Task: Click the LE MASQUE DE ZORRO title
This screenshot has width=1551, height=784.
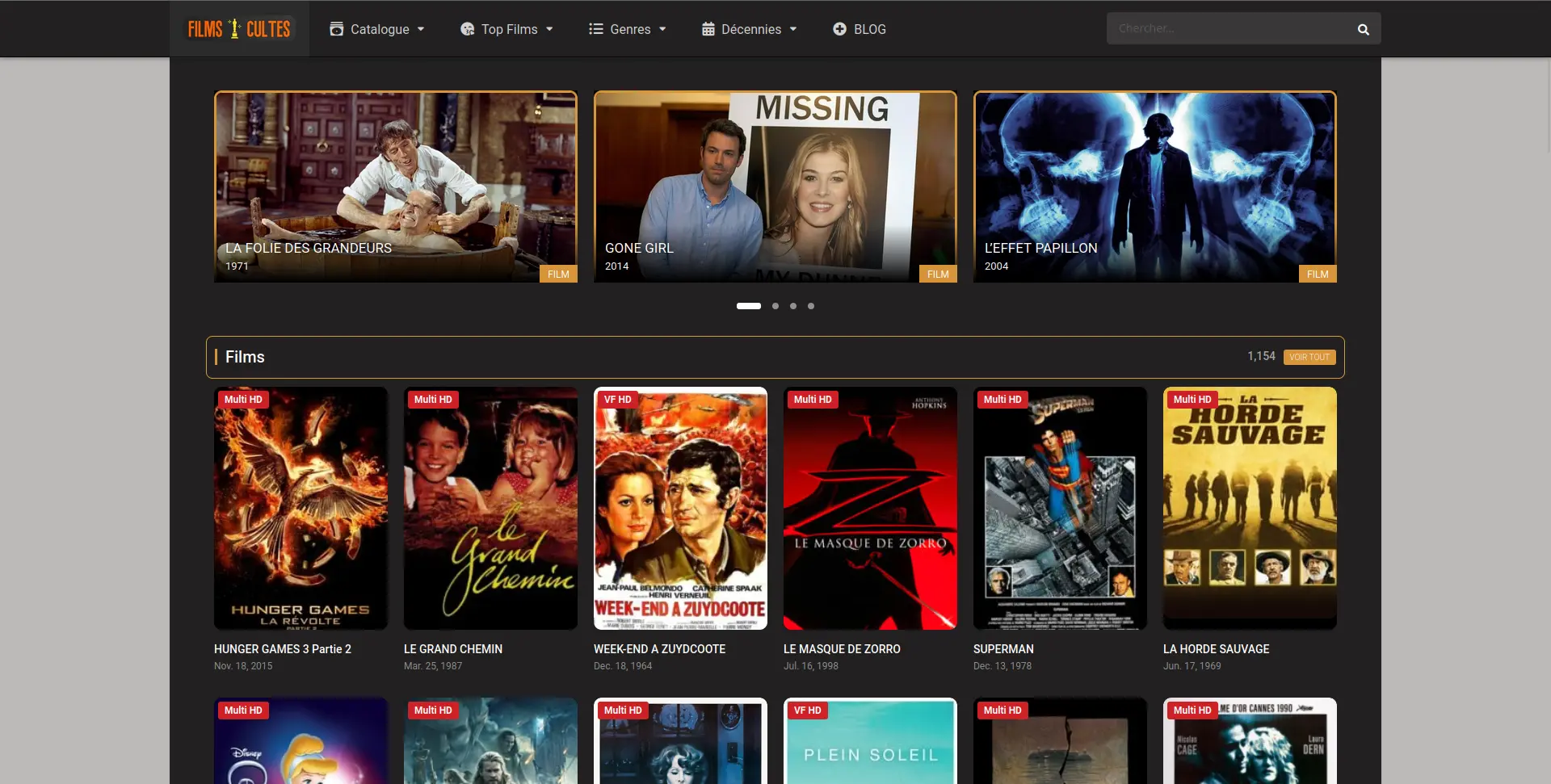Action: point(842,649)
